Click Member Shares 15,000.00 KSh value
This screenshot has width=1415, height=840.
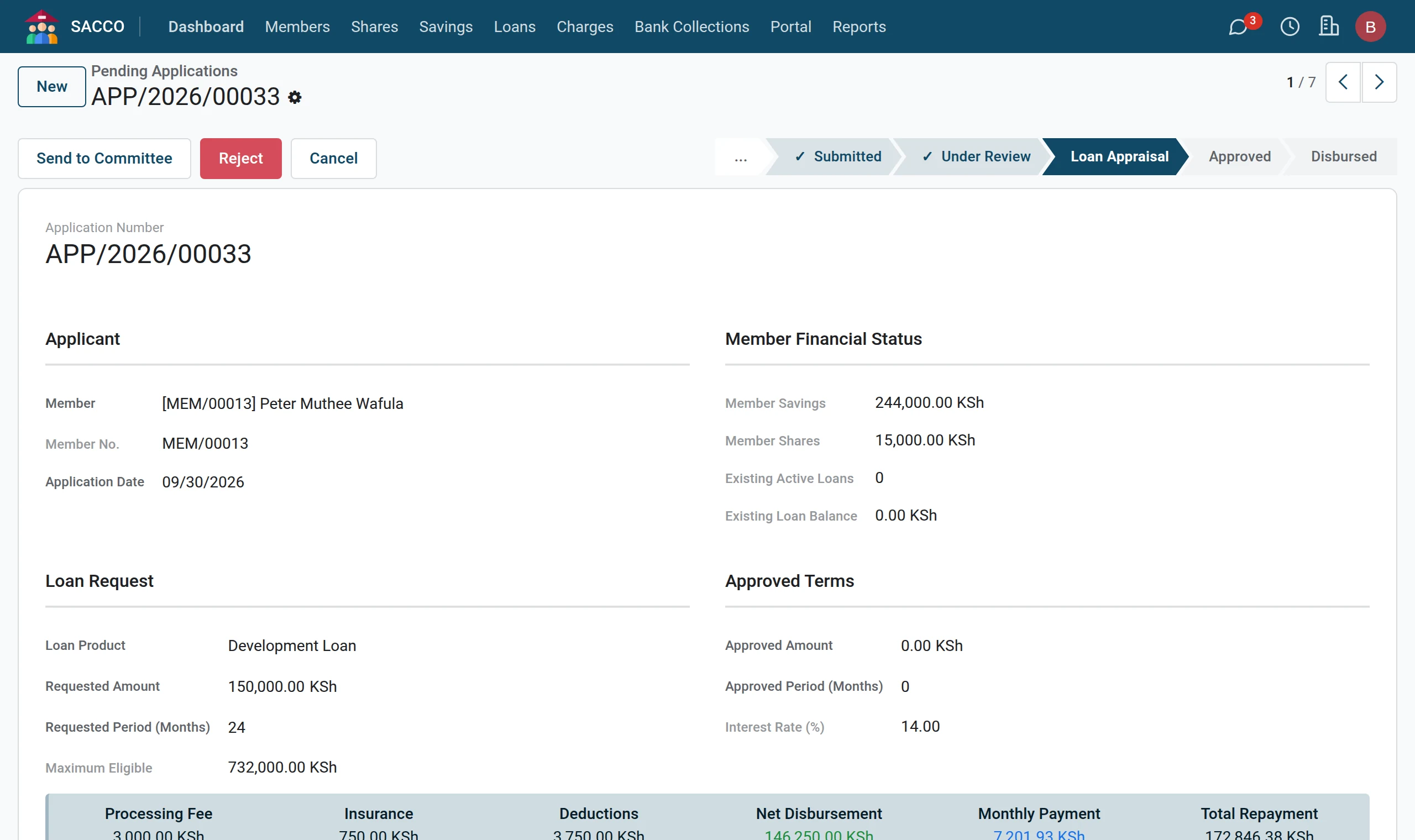925,440
